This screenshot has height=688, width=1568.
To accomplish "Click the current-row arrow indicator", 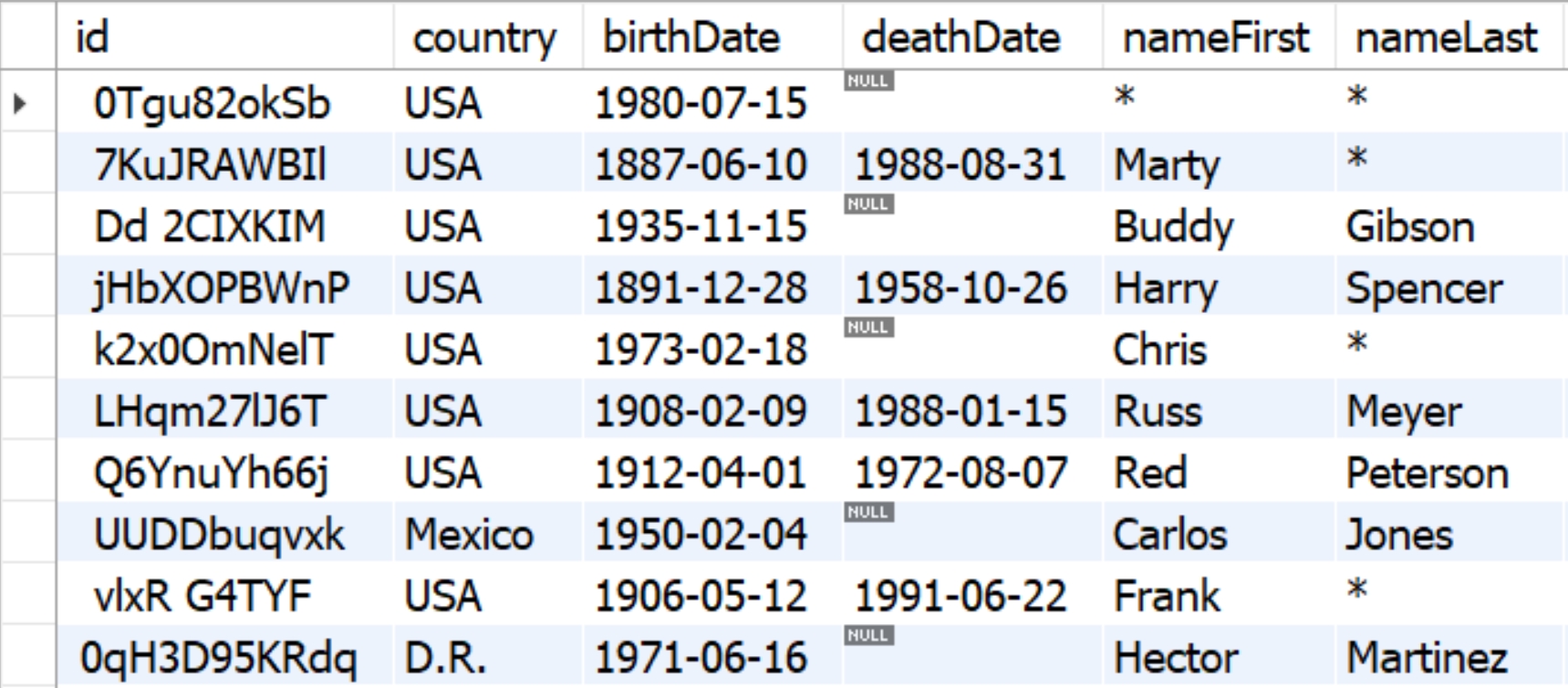I will [20, 103].
